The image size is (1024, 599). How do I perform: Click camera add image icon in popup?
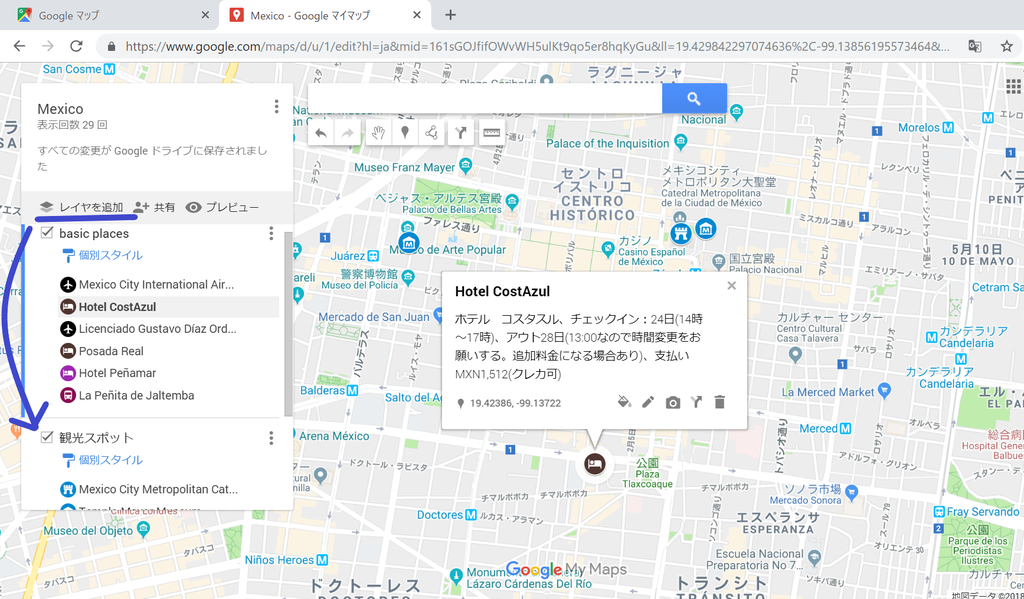[x=673, y=402]
